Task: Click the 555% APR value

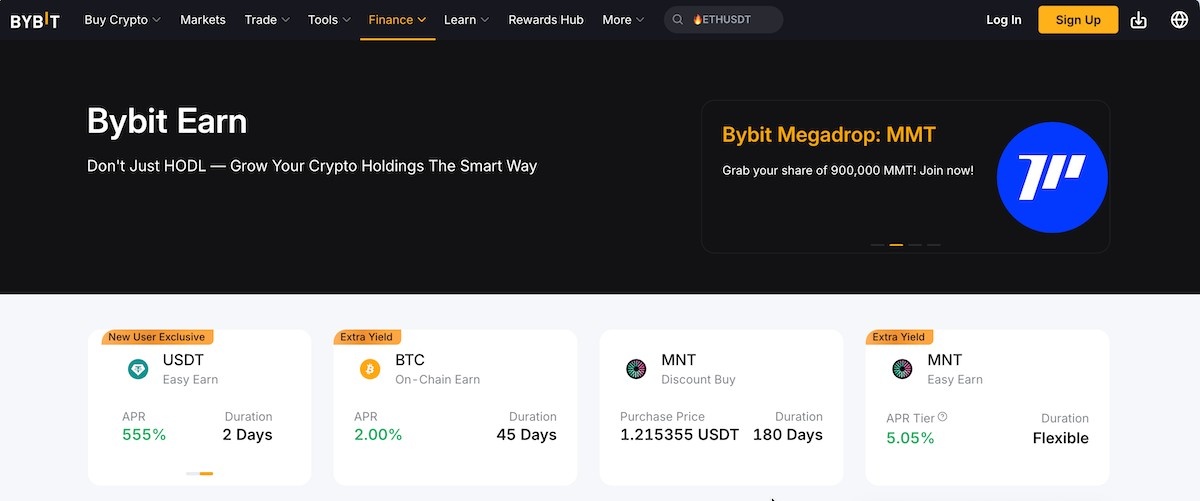Action: [144, 435]
